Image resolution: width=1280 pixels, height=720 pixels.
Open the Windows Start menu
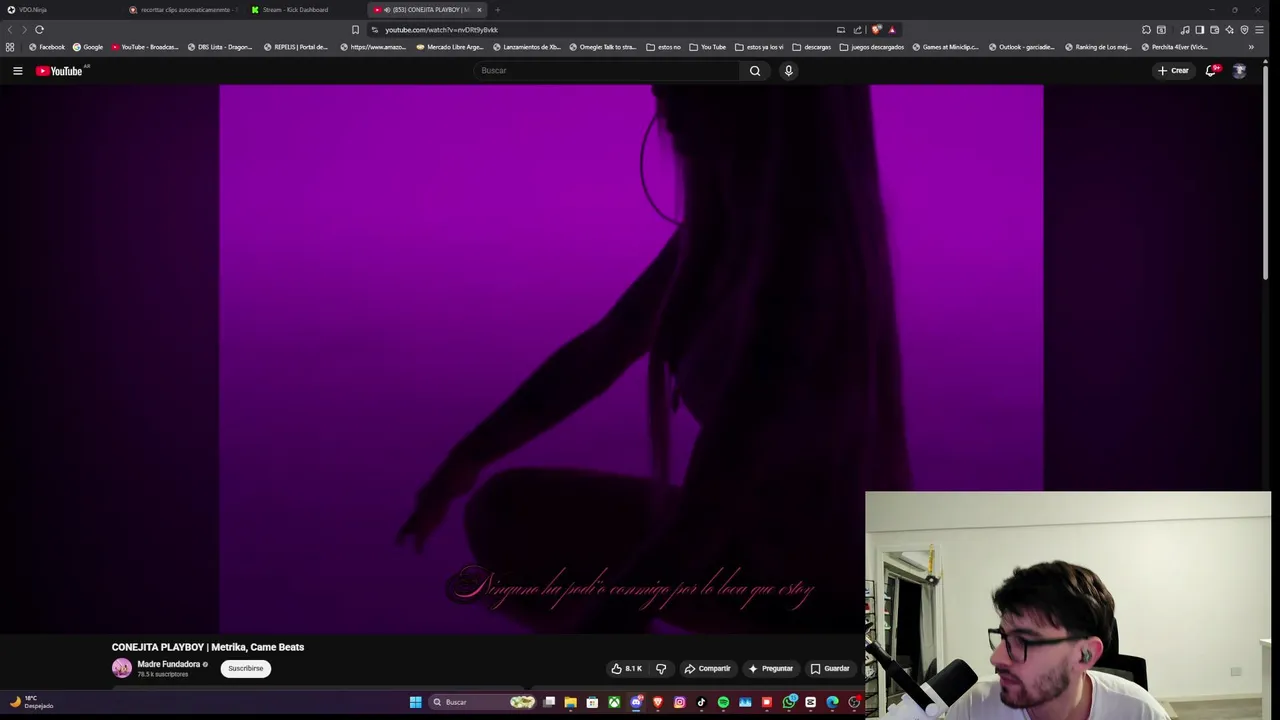point(415,702)
